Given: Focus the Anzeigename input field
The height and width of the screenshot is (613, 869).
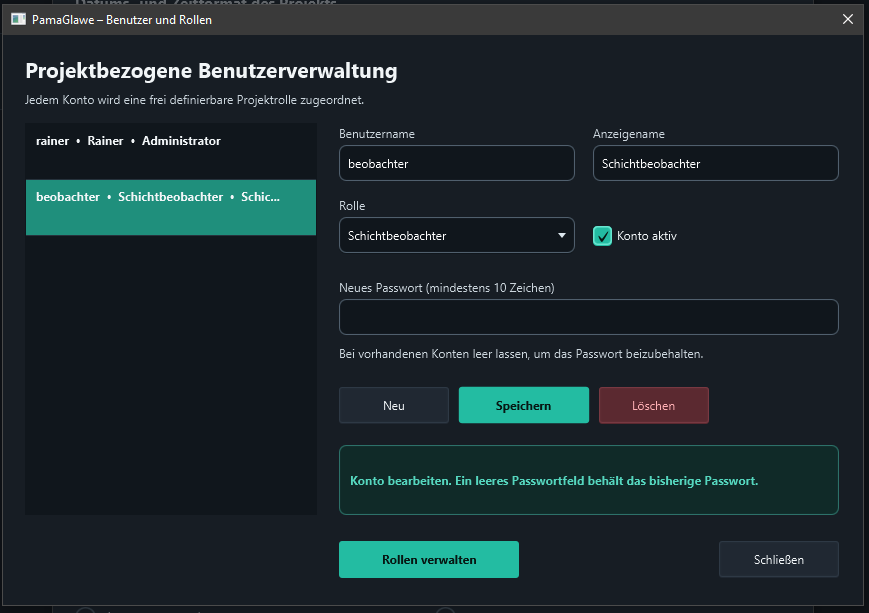Looking at the screenshot, I should pyautogui.click(x=715, y=164).
